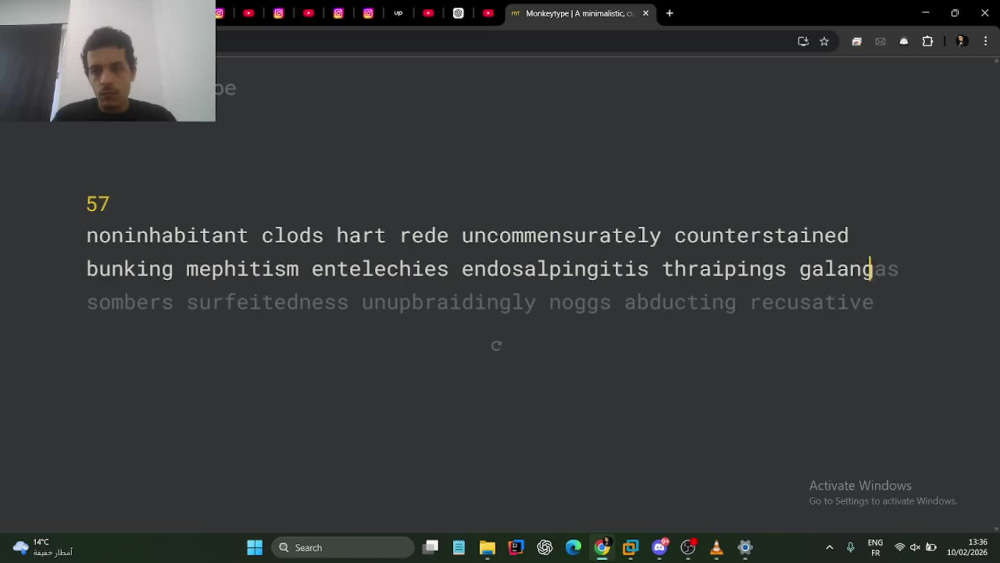
Task: Open File Explorer from the taskbar
Action: tap(487, 547)
